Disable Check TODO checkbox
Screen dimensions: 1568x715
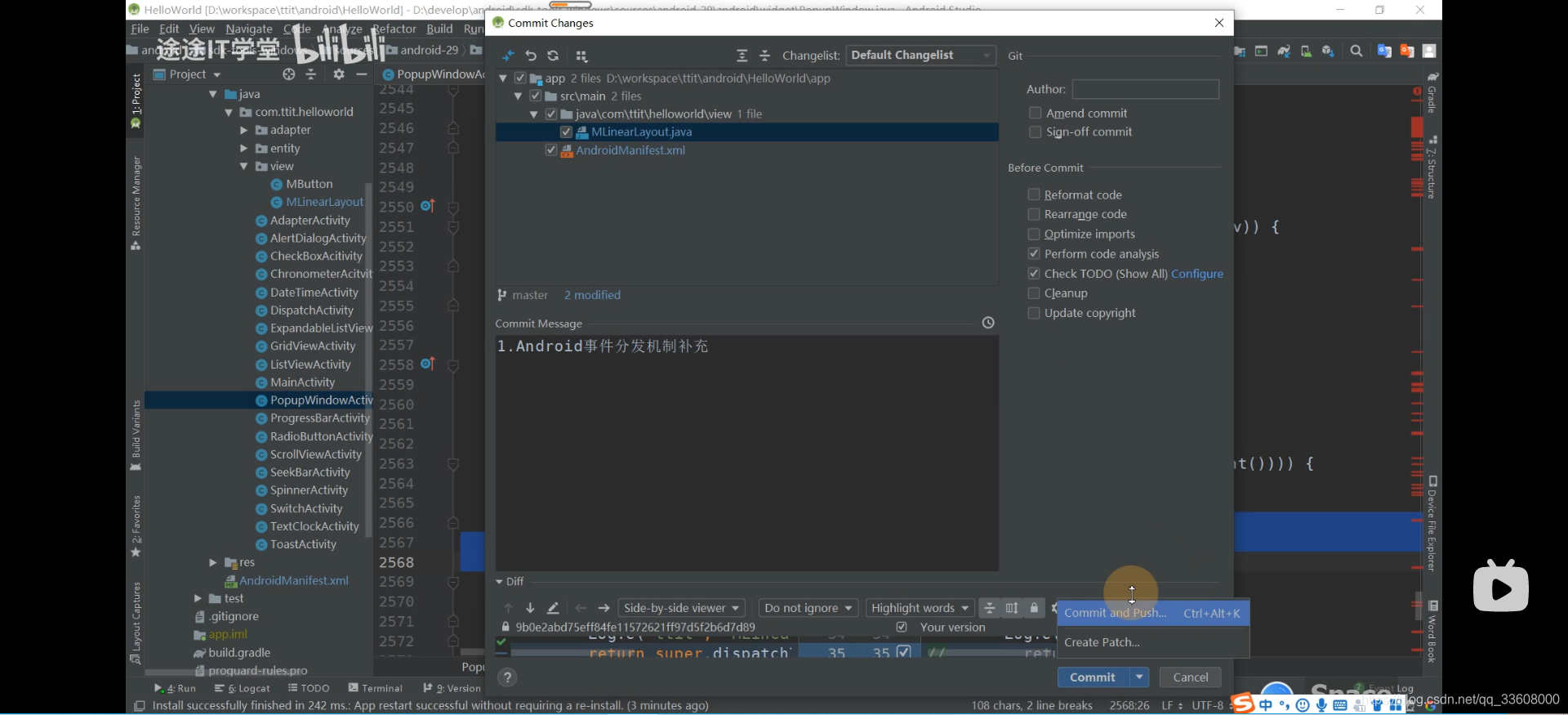pos(1034,274)
